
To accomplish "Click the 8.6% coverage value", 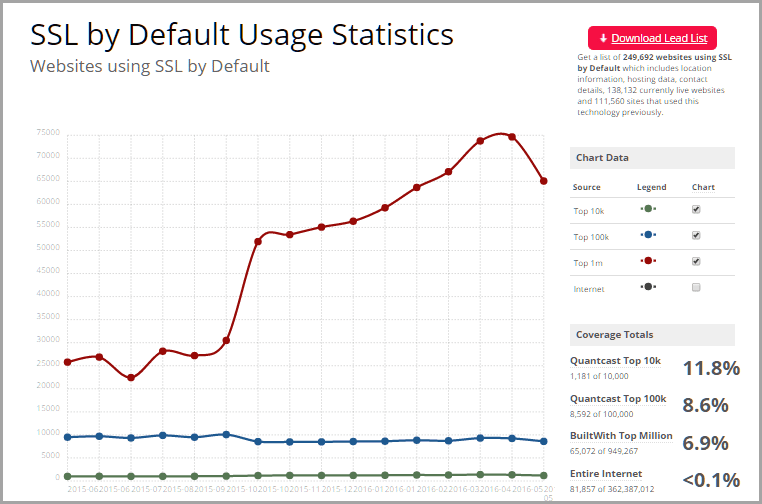I will point(706,405).
